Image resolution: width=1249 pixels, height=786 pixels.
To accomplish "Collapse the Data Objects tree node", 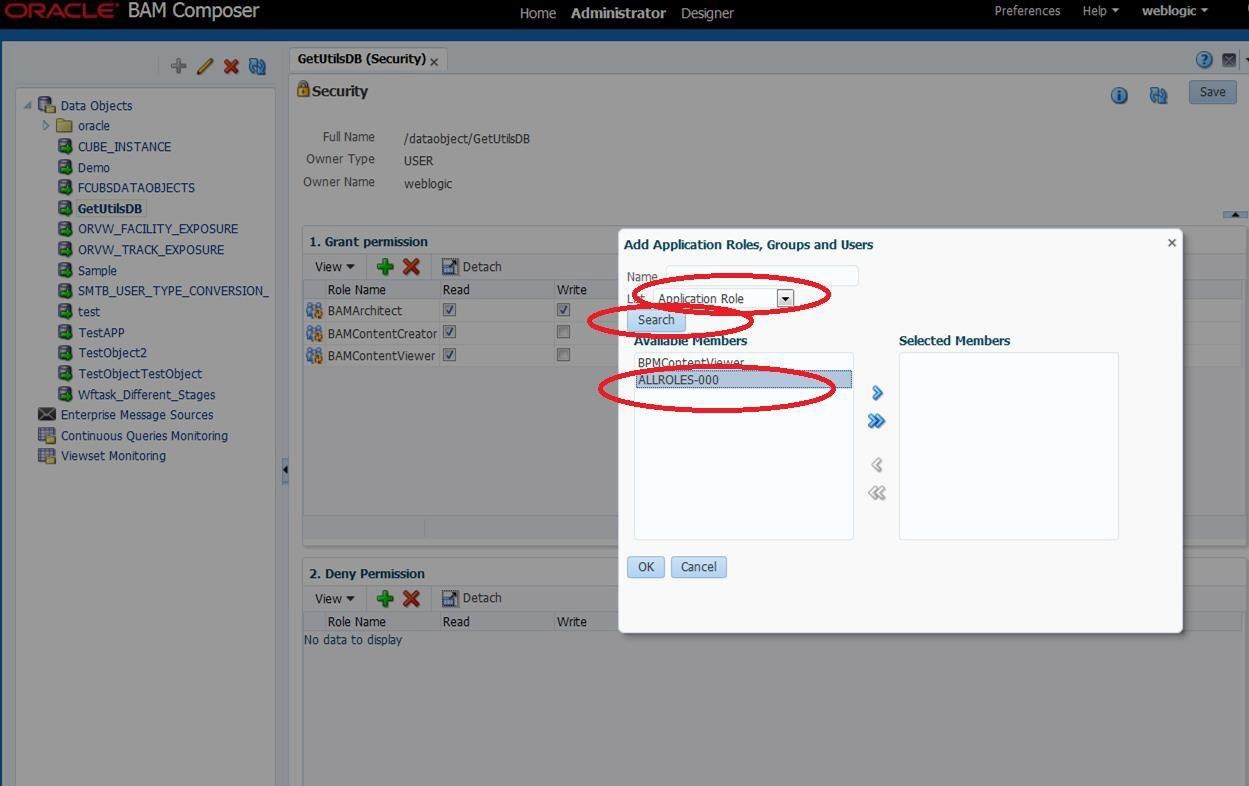I will [x=28, y=104].
